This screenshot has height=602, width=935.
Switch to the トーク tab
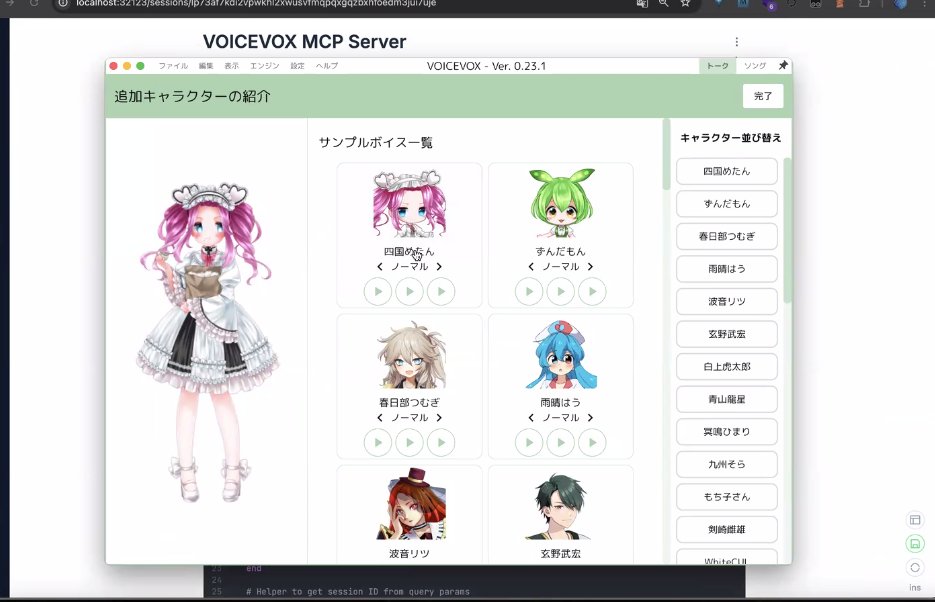[x=717, y=66]
